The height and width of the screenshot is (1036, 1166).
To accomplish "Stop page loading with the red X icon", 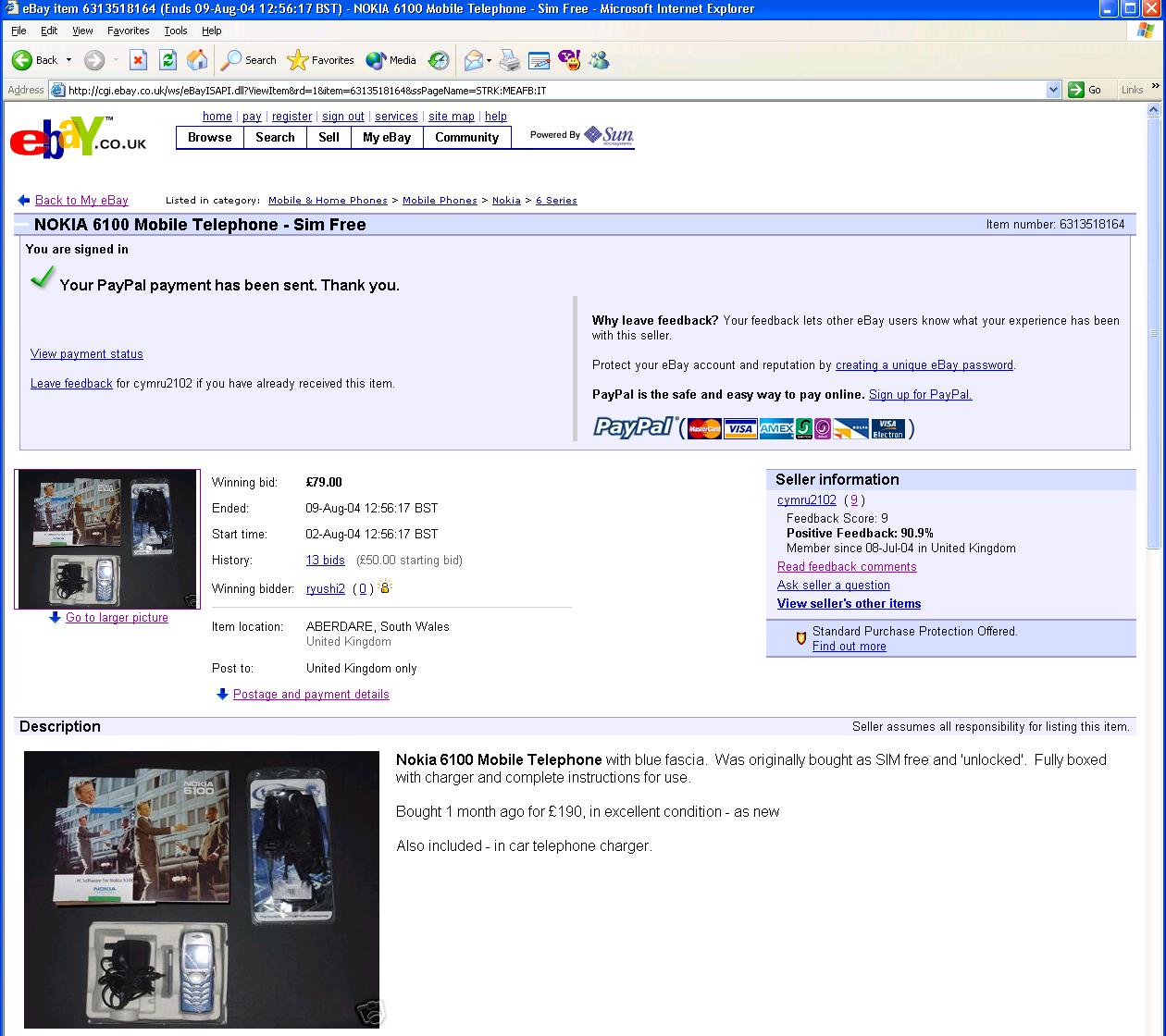I will tap(138, 60).
